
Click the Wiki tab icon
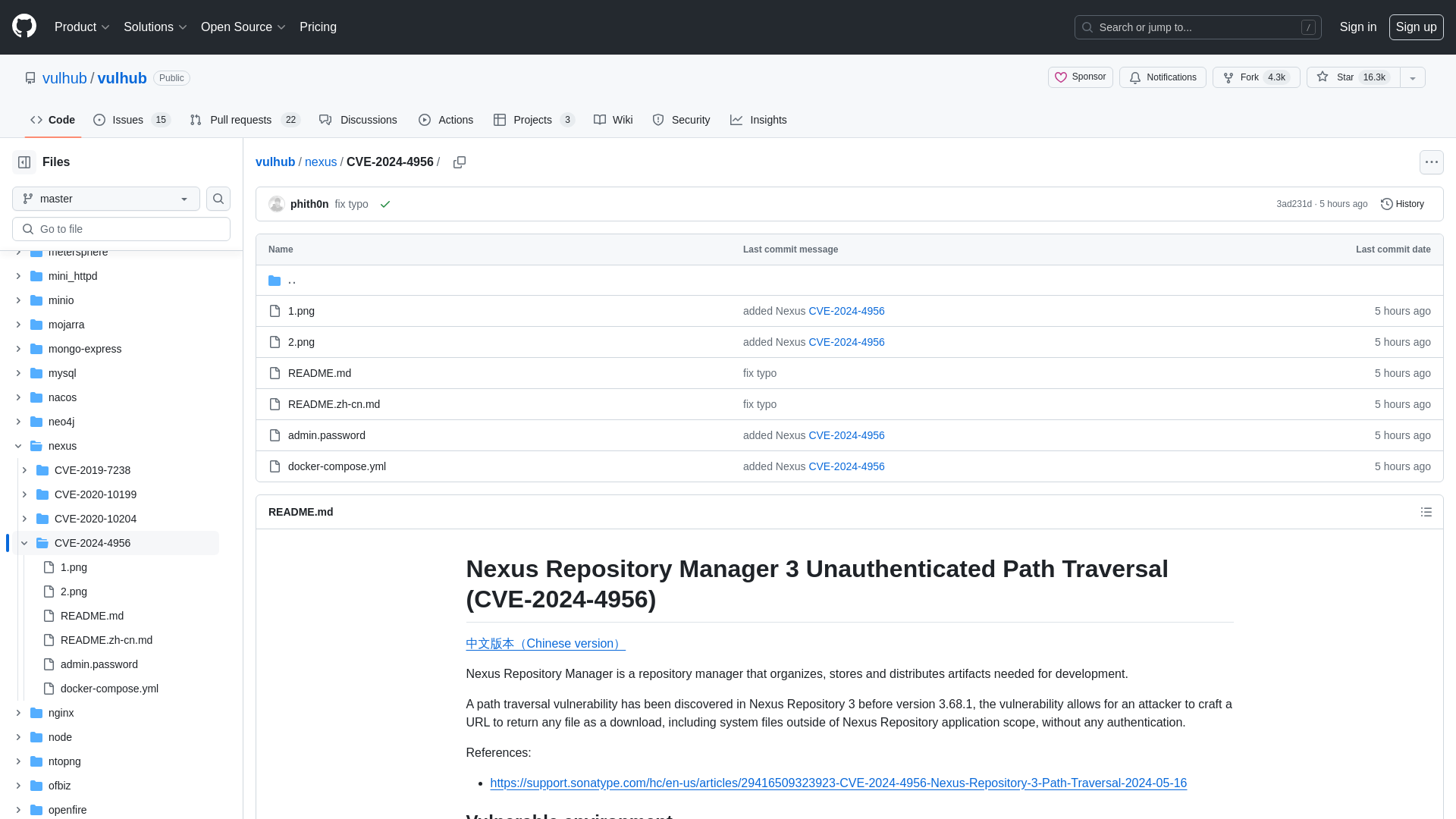(x=600, y=120)
